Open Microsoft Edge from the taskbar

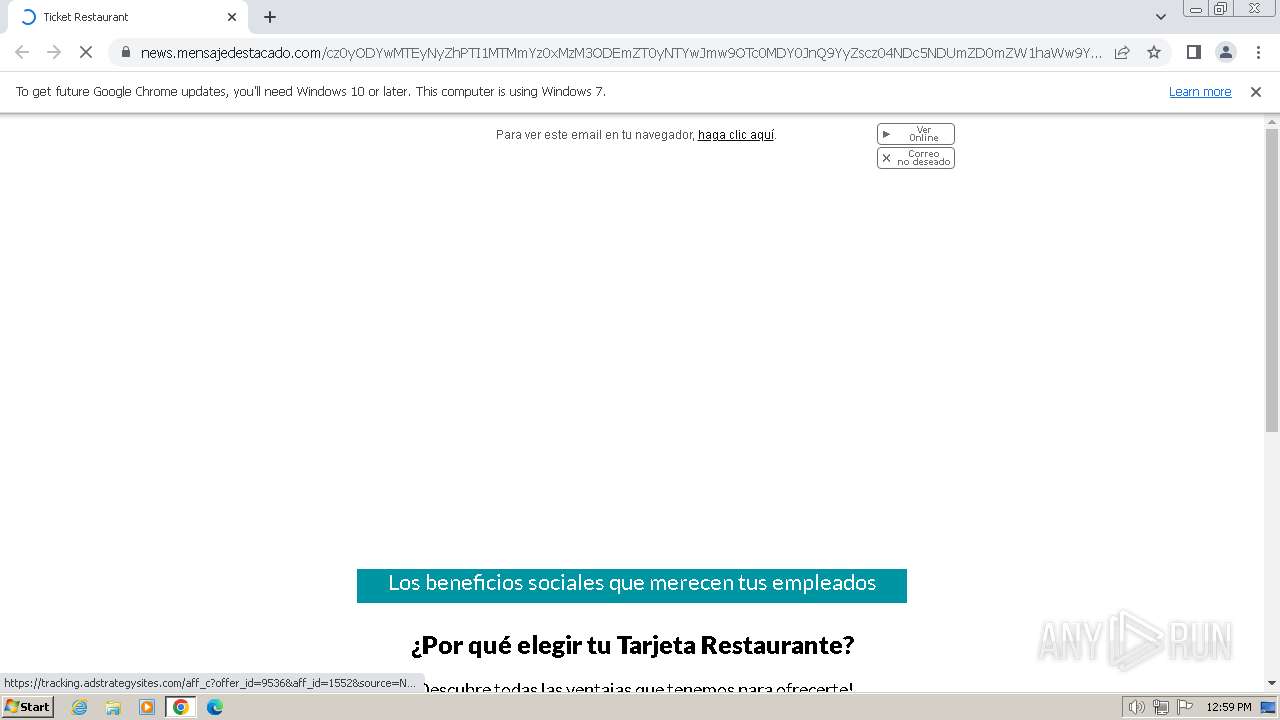click(x=214, y=707)
